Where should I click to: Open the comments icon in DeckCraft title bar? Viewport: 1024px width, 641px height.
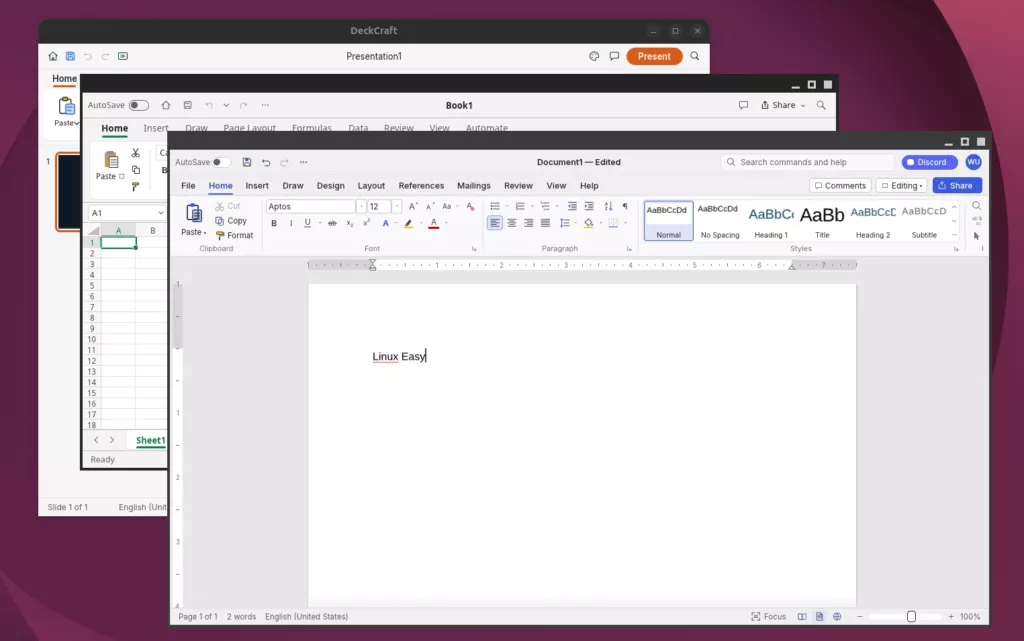pyautogui.click(x=614, y=56)
